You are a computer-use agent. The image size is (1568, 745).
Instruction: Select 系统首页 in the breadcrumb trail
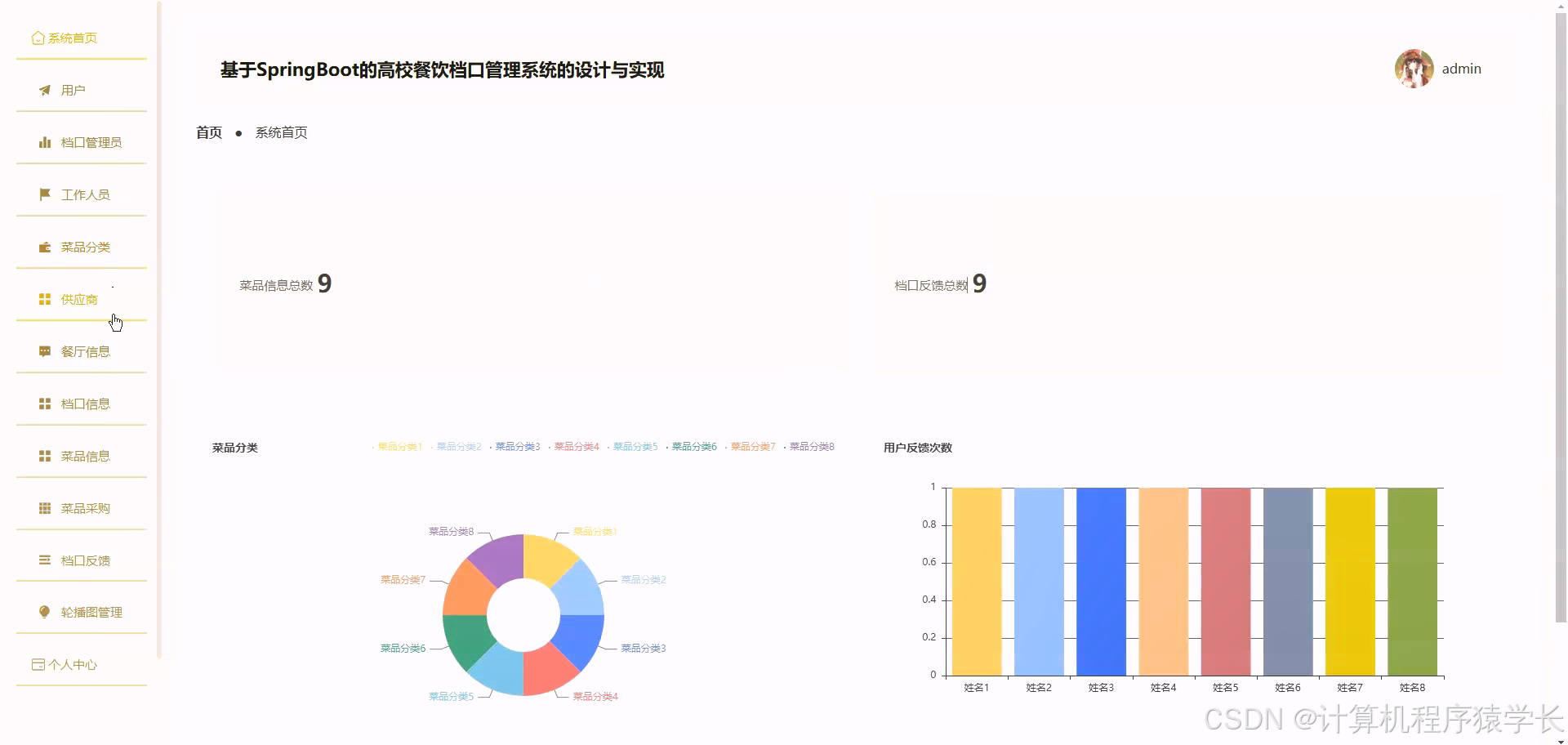coord(280,132)
